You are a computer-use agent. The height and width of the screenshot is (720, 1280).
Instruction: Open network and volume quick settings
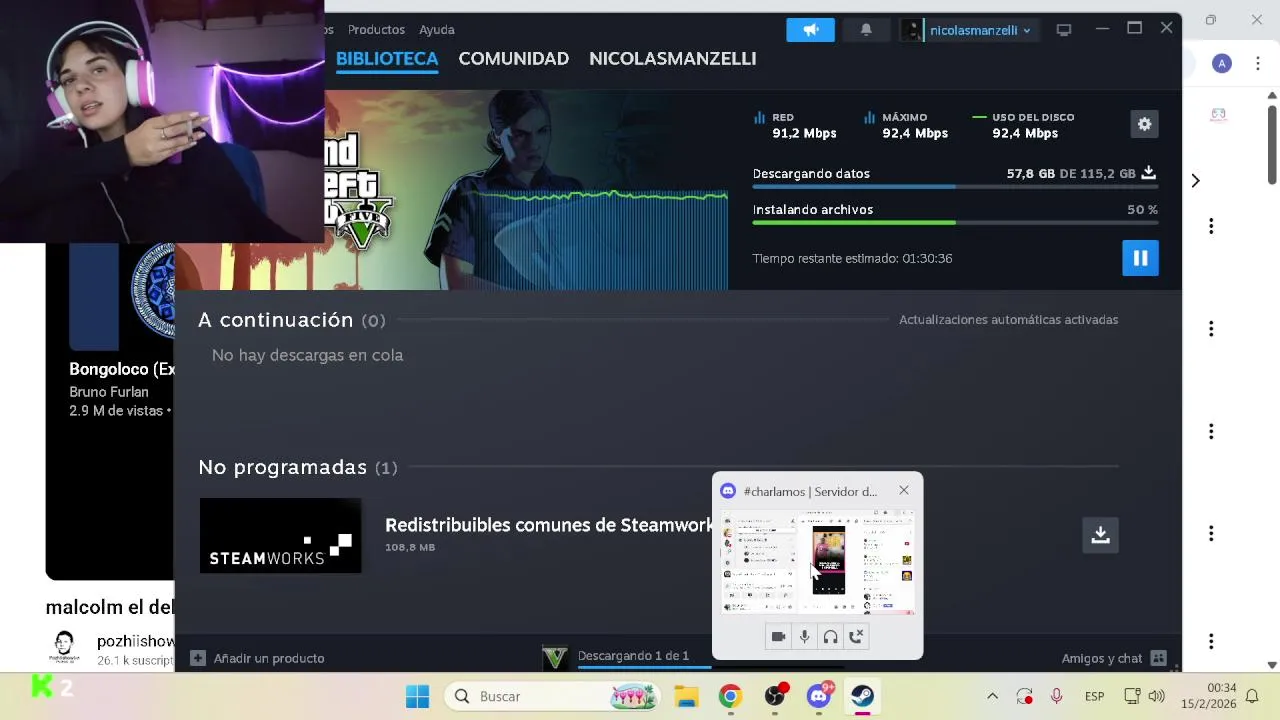(1144, 696)
